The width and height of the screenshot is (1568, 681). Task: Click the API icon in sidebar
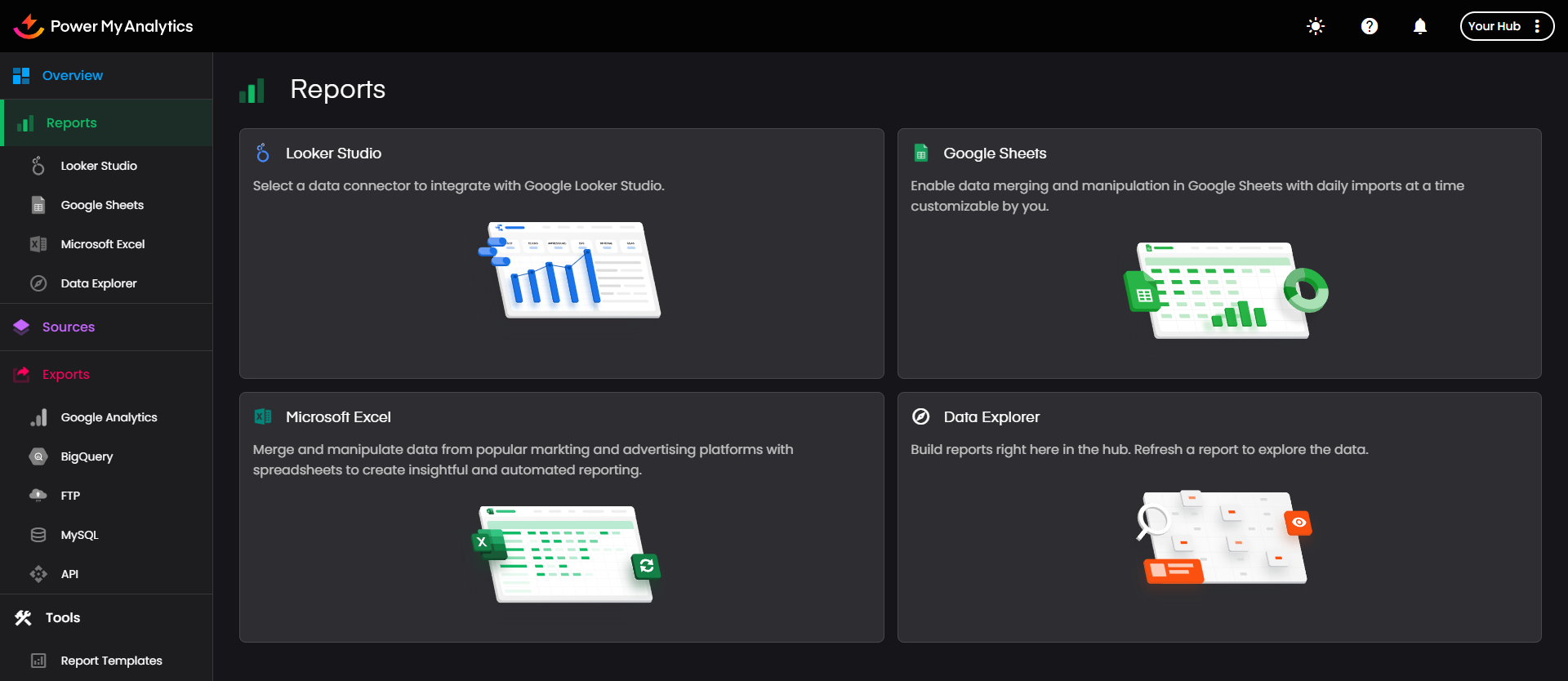[x=38, y=574]
